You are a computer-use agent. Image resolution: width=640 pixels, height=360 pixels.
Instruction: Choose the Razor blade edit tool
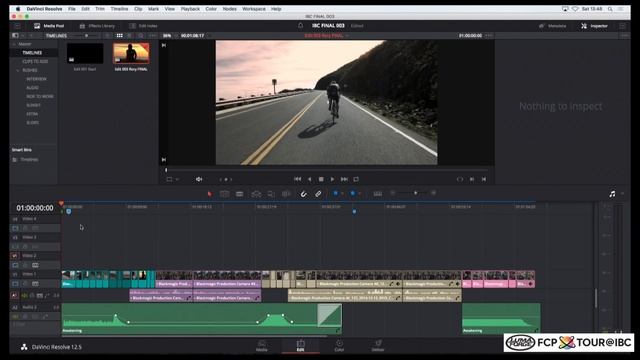pyautogui.click(x=240, y=194)
